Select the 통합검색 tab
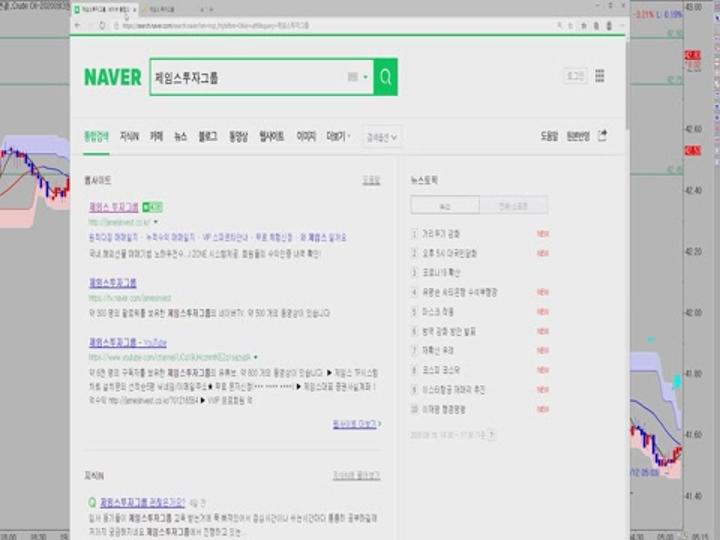The width and height of the screenshot is (720, 540). [x=96, y=136]
